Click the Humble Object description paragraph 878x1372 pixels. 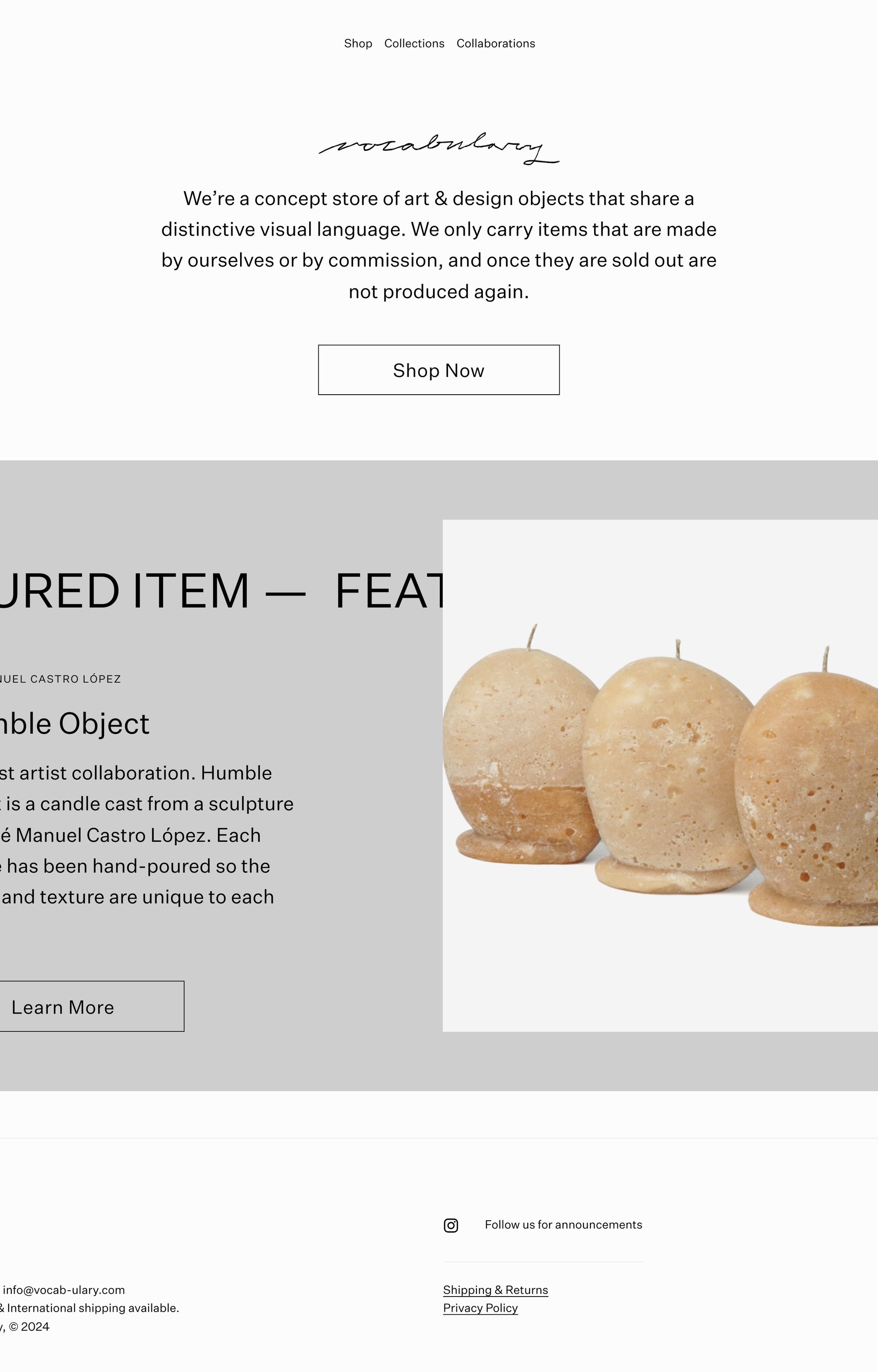tap(146, 835)
